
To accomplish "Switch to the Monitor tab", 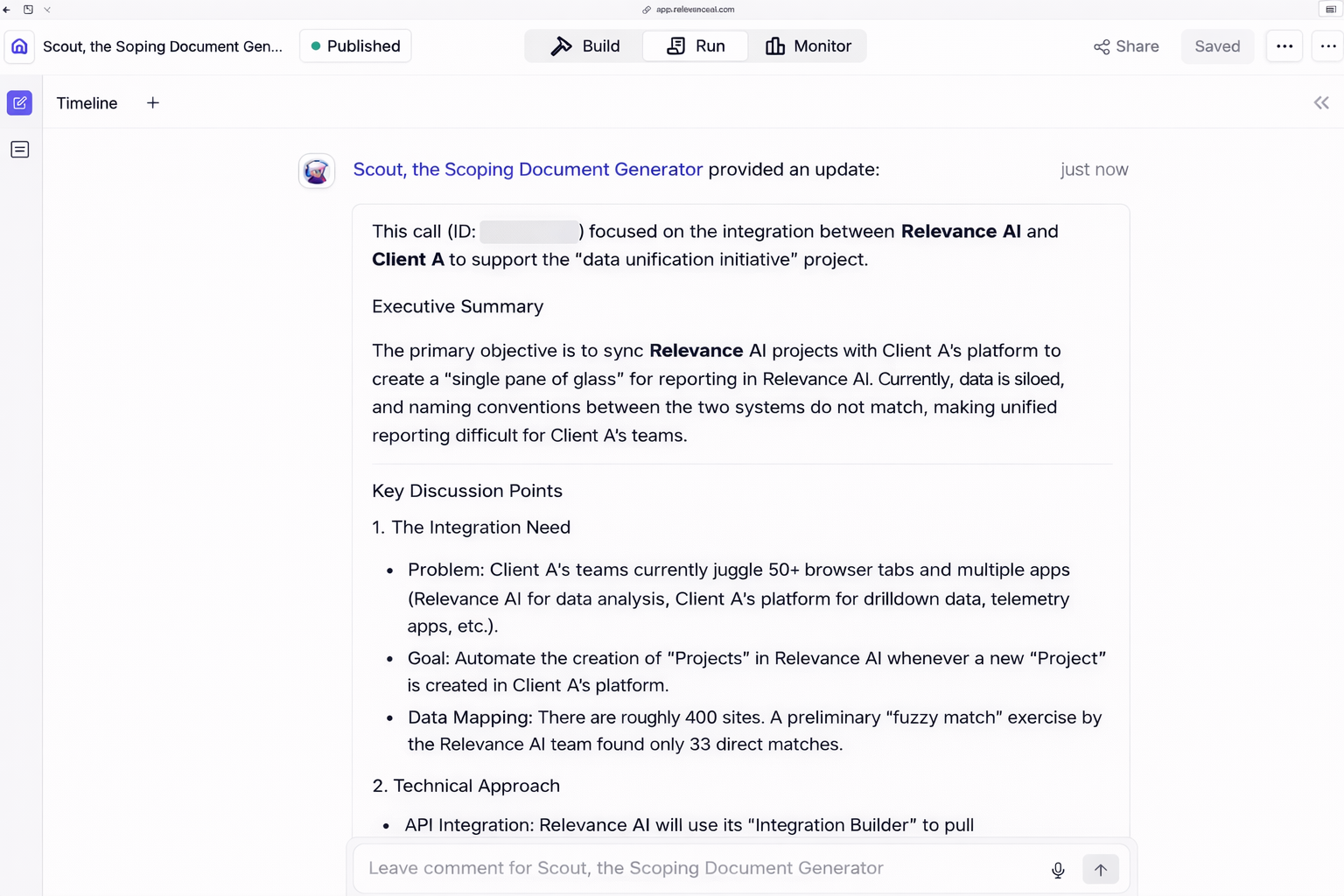I will 808,46.
